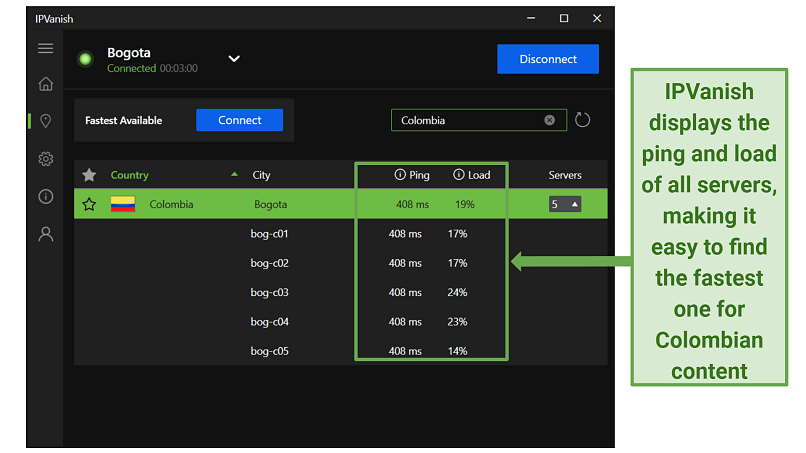Open the information sidebar icon

coord(46,196)
